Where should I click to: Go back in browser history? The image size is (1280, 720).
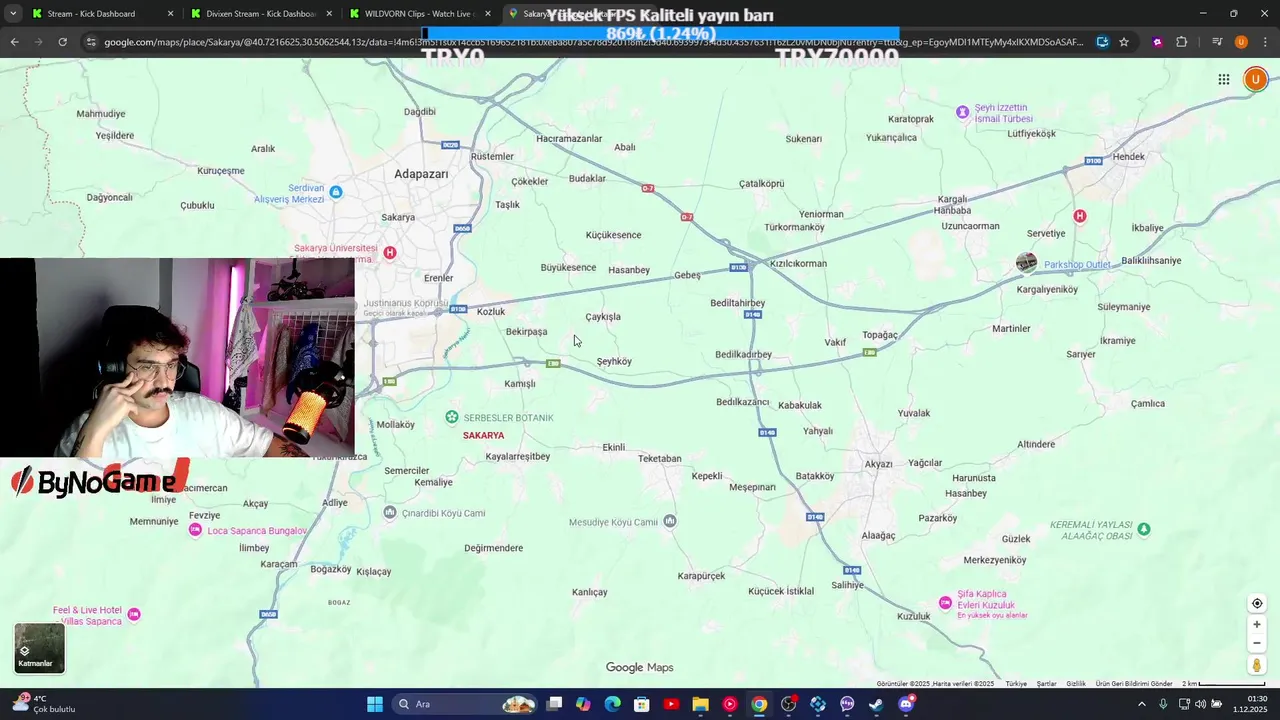14,42
